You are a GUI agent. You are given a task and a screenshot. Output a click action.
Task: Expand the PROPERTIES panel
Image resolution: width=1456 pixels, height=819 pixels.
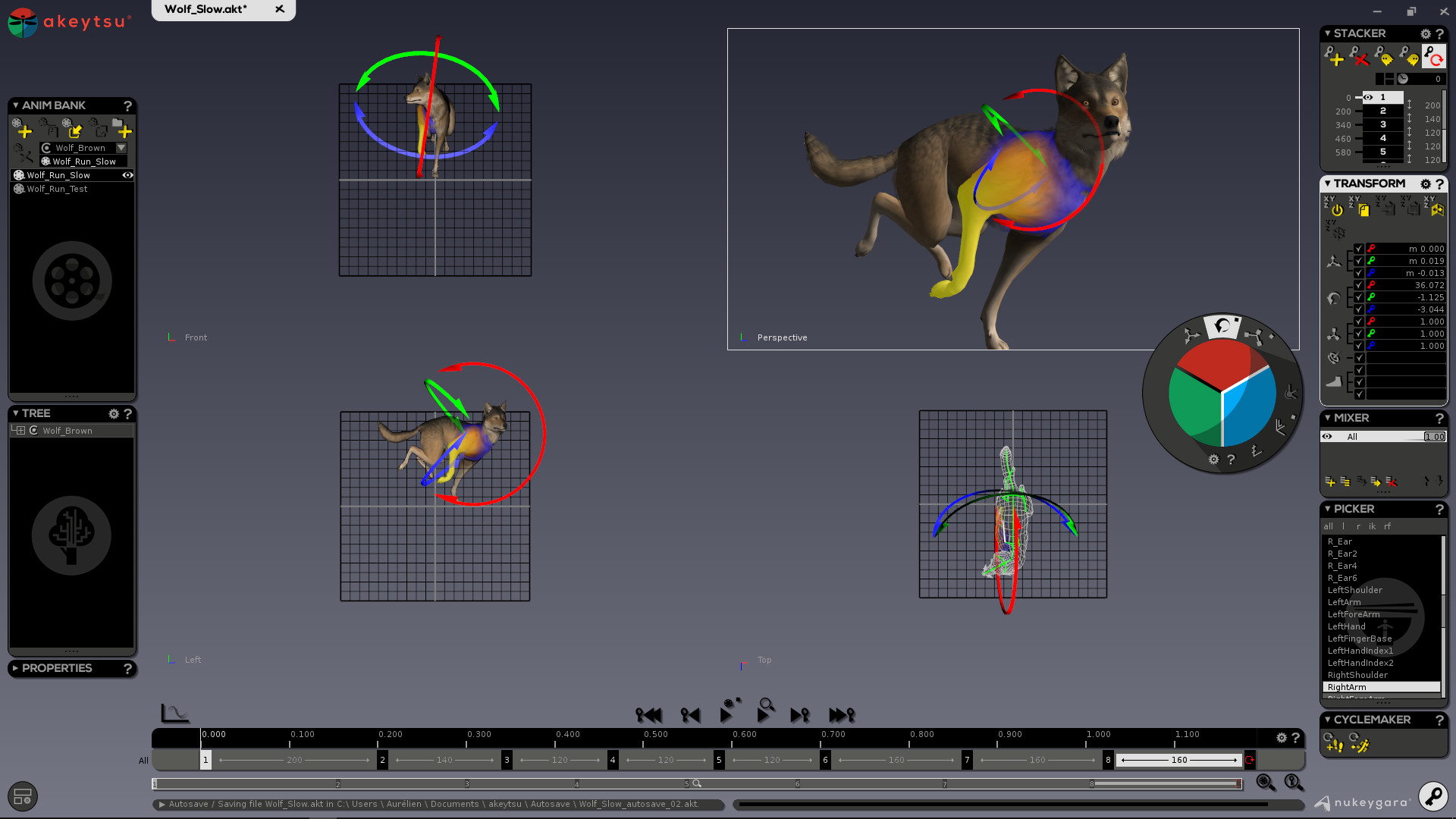point(15,668)
